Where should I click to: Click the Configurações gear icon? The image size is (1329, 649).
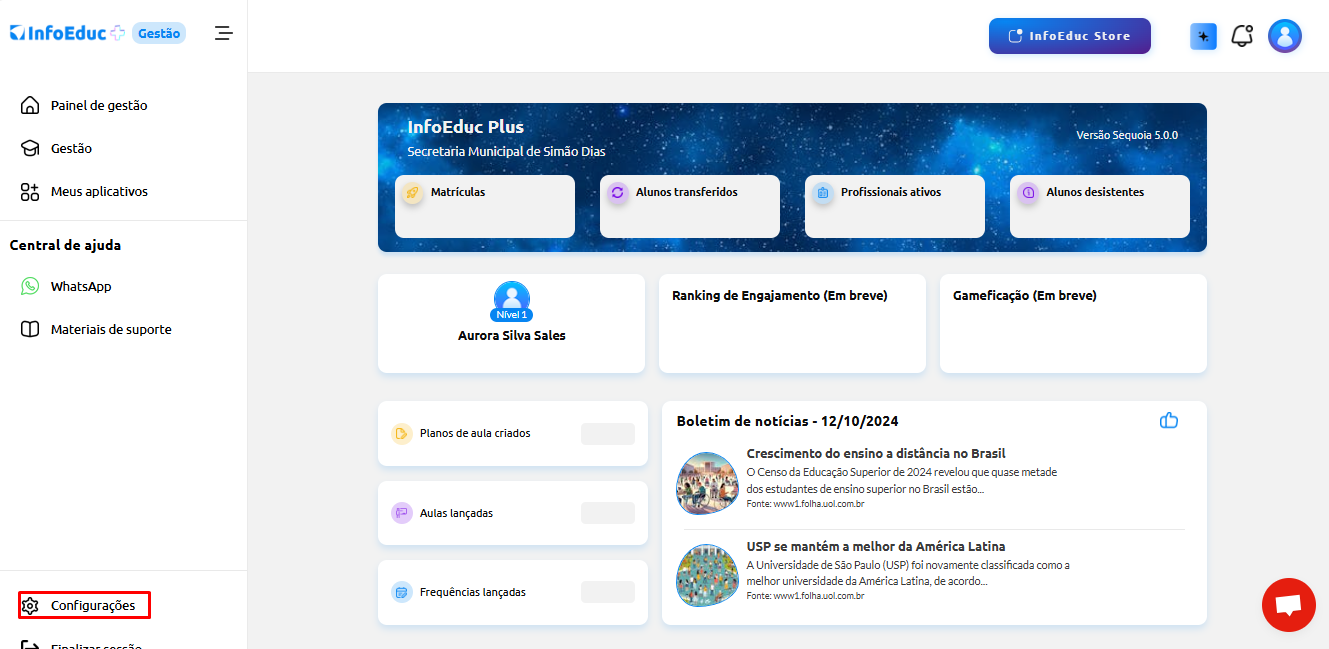[30, 605]
